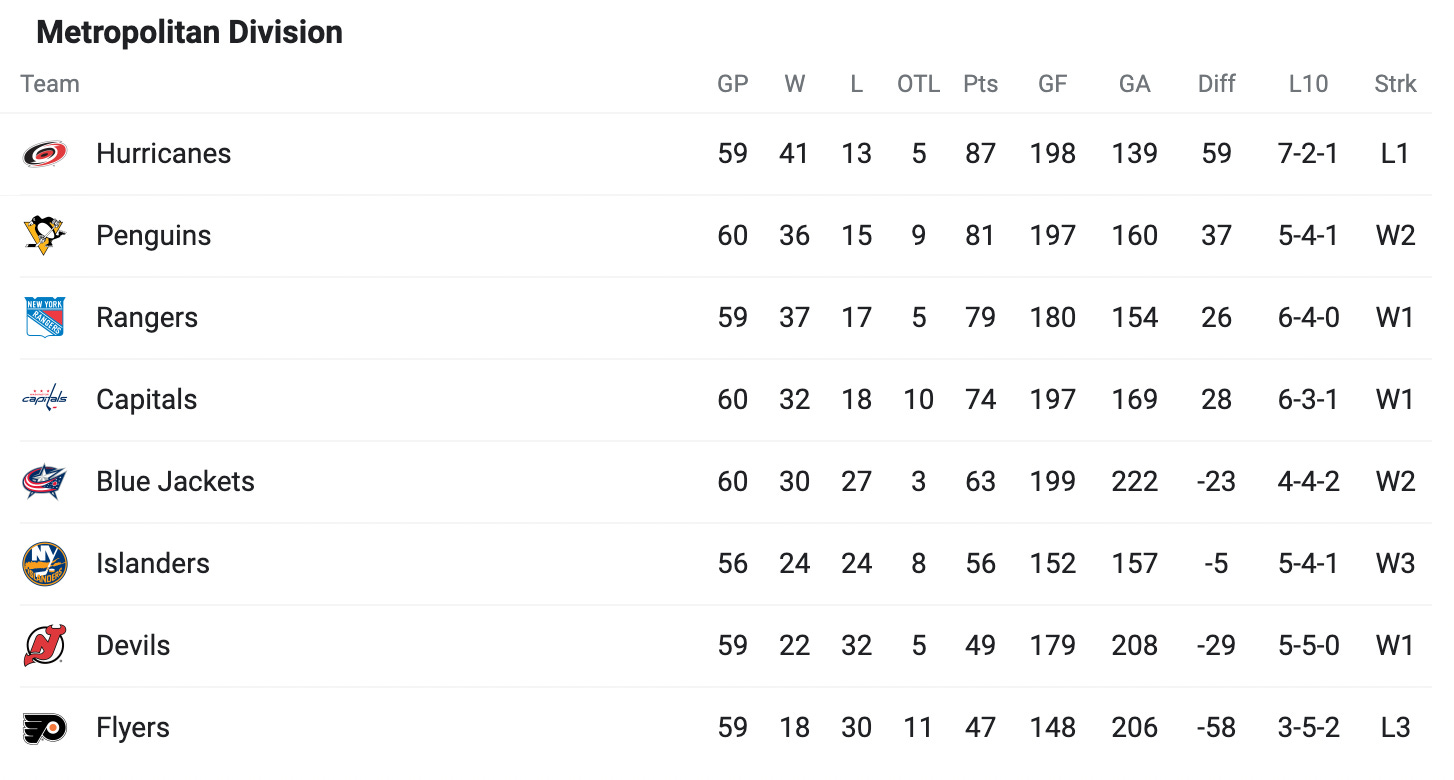This screenshot has height=780, width=1454.
Task: Click the OTL column header
Action: tap(918, 84)
